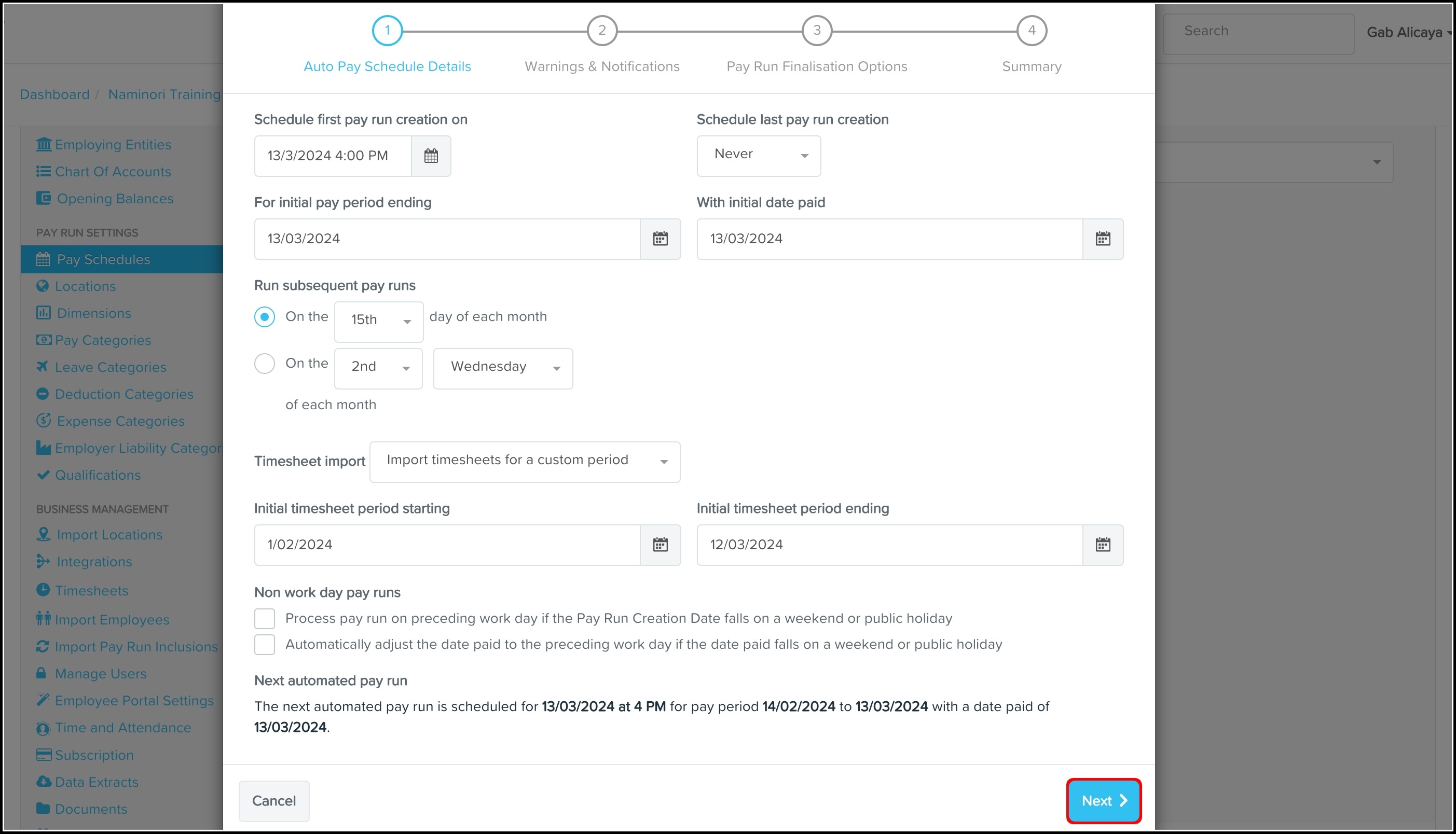Select the day-of-each-month radio option
Viewport: 1456px width, 834px height.
pyautogui.click(x=265, y=317)
